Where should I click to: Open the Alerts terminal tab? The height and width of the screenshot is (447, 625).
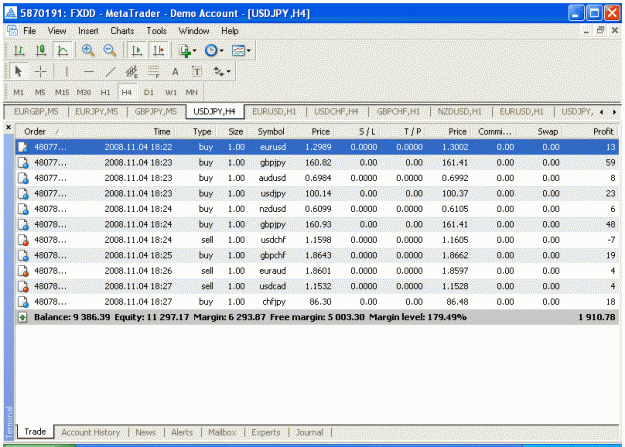coord(182,432)
